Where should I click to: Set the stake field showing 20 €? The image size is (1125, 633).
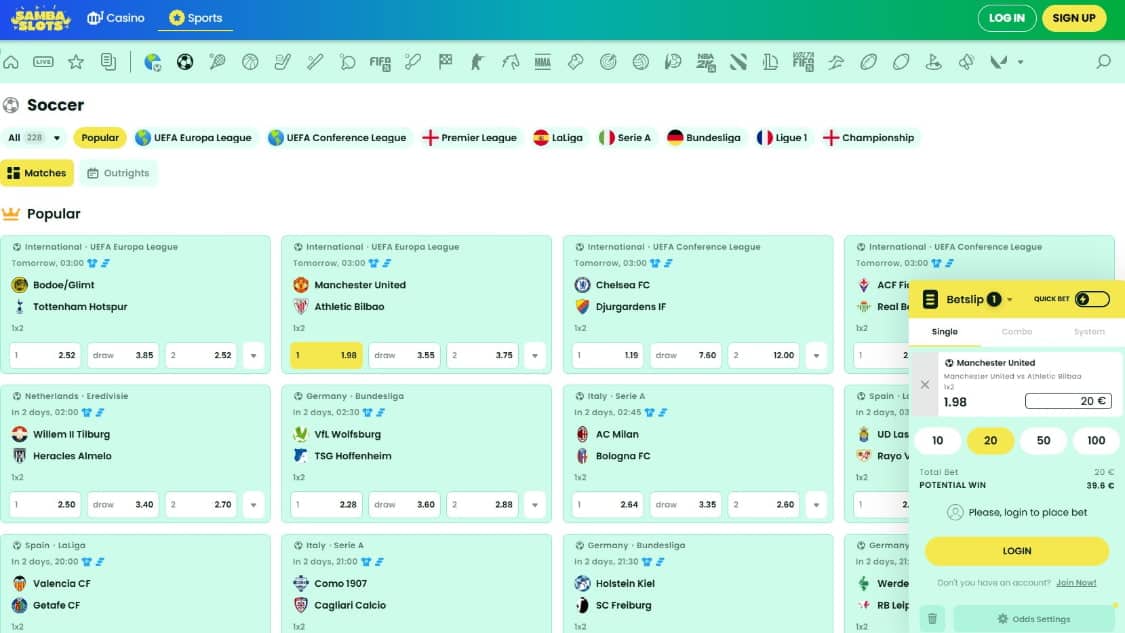[x=1068, y=401]
